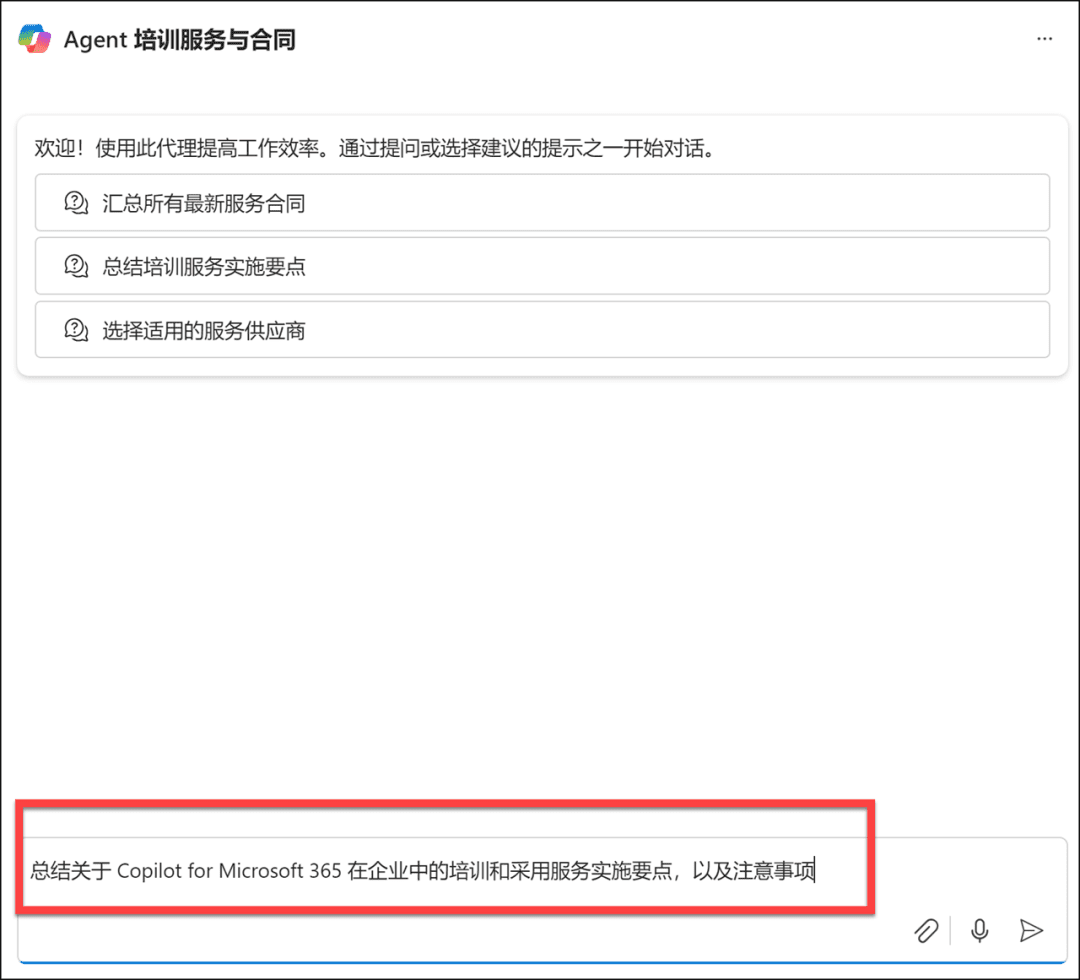The width and height of the screenshot is (1080, 980).
Task: Activate the microphone voice input icon
Action: point(979,930)
